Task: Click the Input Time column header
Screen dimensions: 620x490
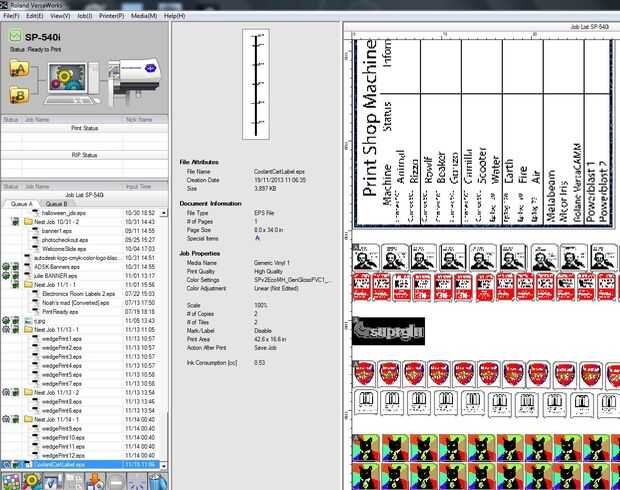Action: [x=138, y=186]
